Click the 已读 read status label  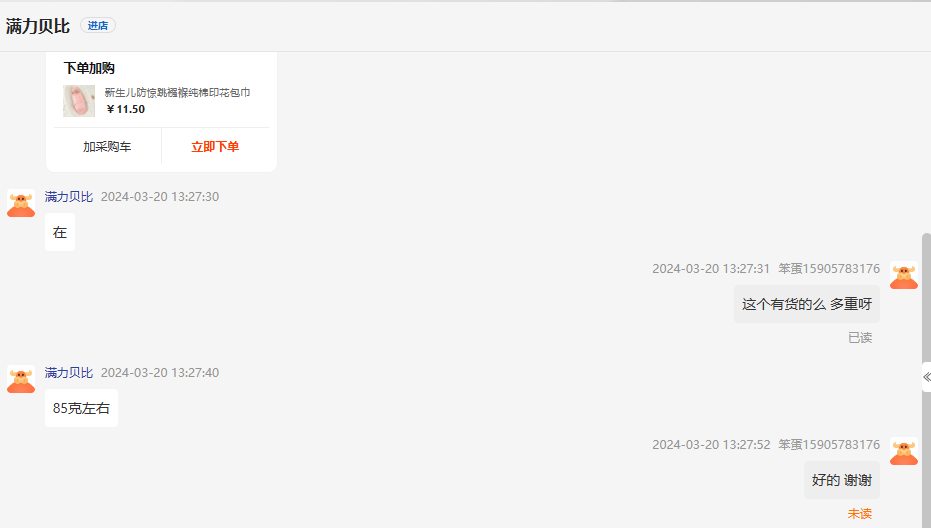(860, 338)
